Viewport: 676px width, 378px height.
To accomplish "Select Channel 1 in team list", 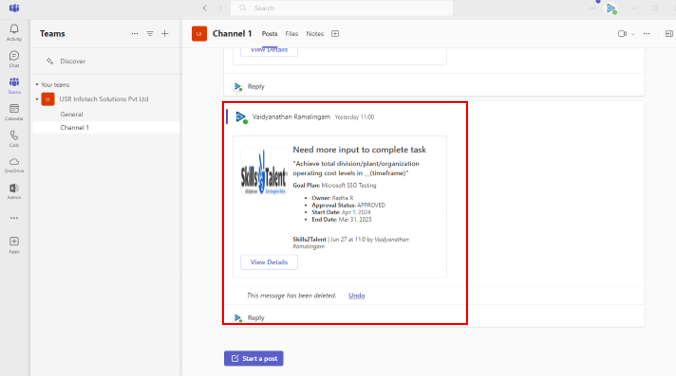I will point(106,128).
